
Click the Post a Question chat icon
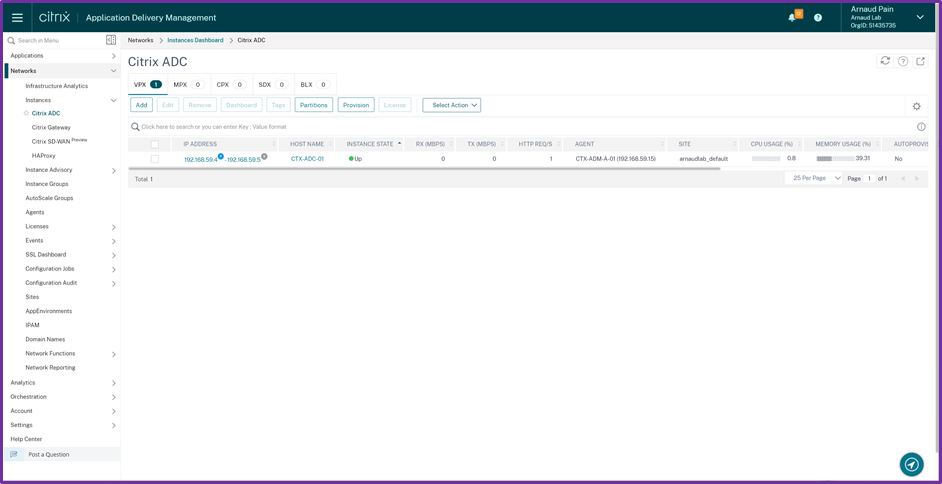(14, 454)
